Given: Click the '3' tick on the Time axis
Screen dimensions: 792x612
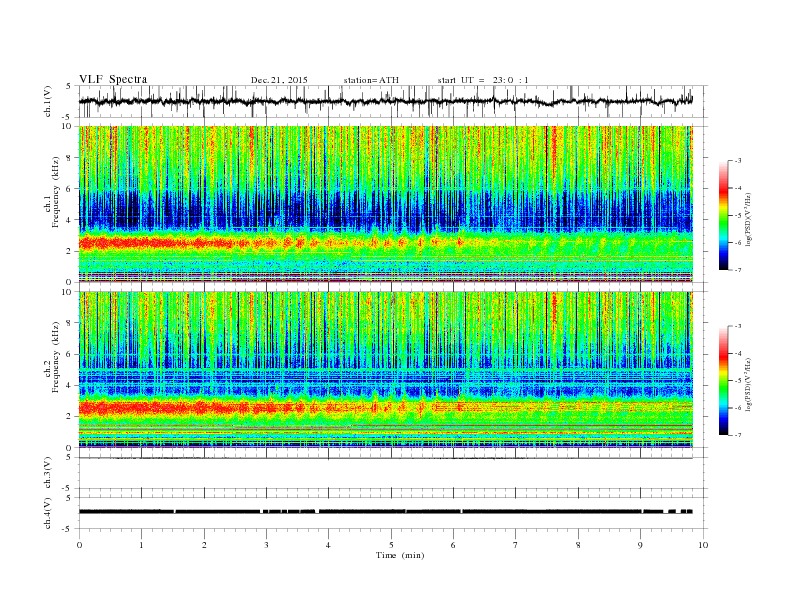Looking at the screenshot, I should [266, 545].
